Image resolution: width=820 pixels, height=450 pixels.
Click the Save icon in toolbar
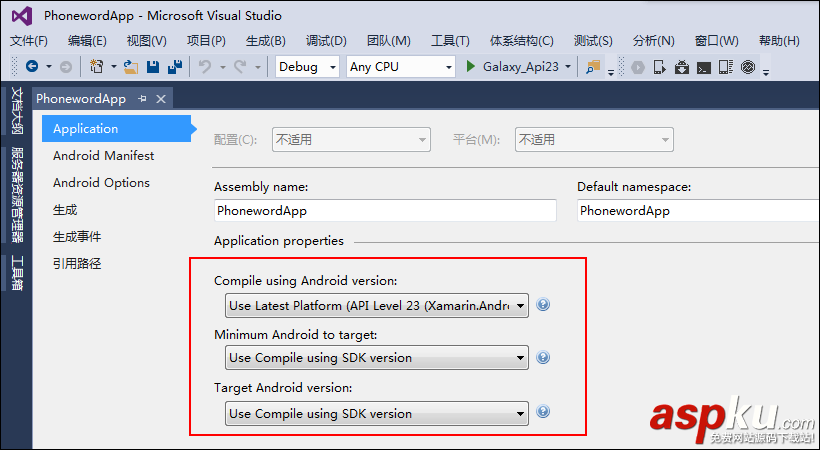(153, 67)
